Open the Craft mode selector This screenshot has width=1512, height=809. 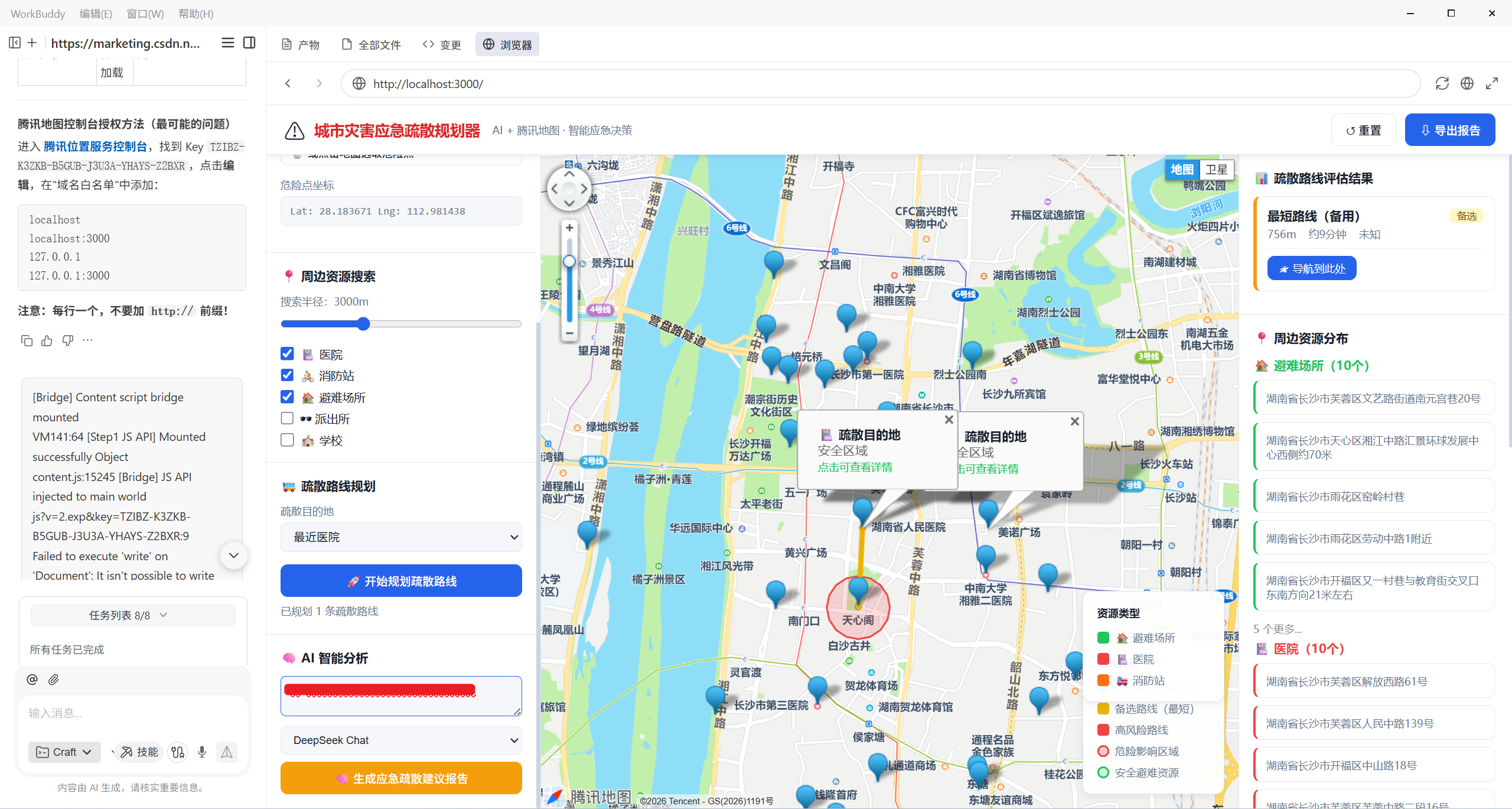[64, 752]
